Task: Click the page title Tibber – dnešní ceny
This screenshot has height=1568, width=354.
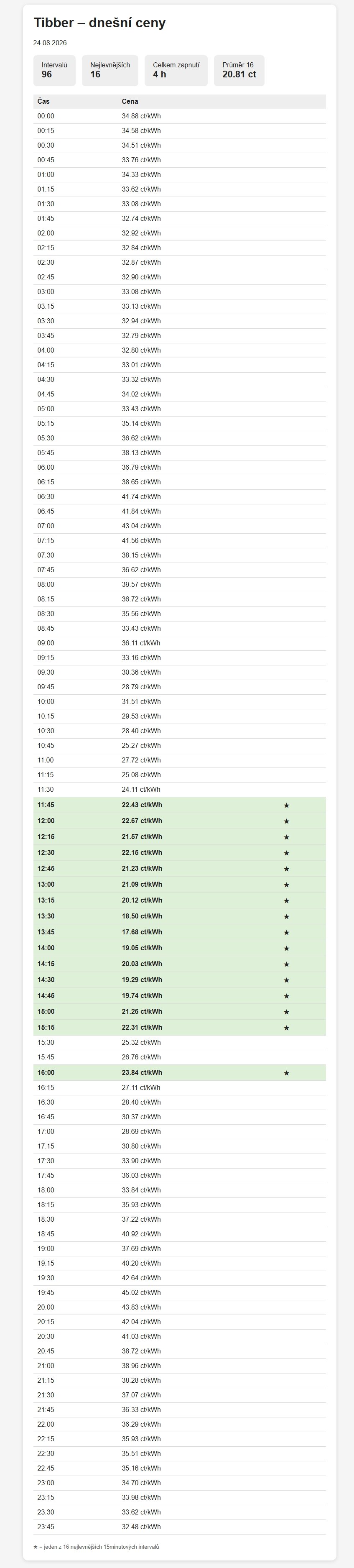Action: 100,23
